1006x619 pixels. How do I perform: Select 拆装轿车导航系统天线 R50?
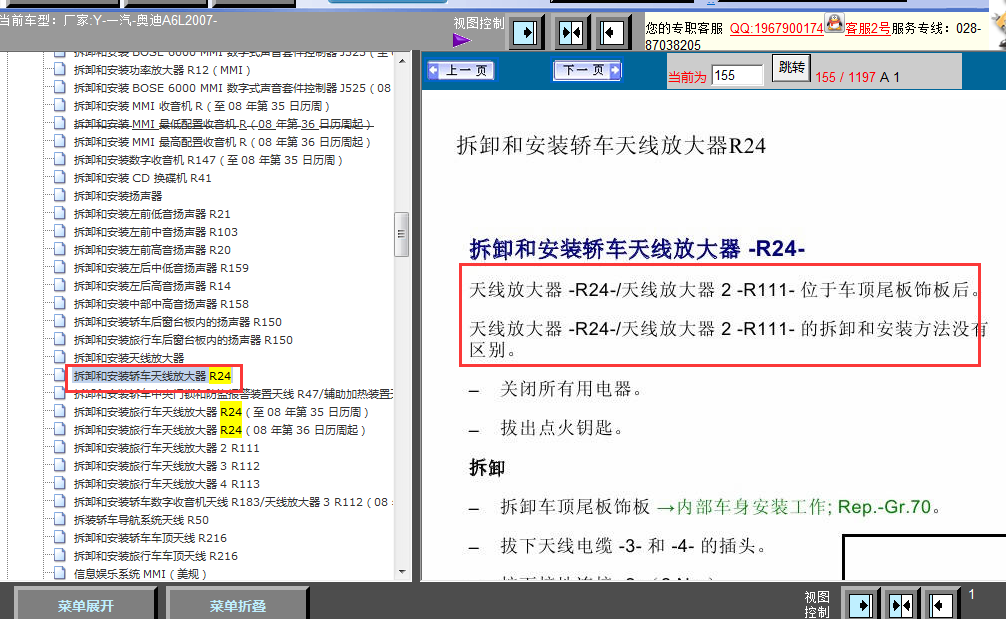pos(141,519)
